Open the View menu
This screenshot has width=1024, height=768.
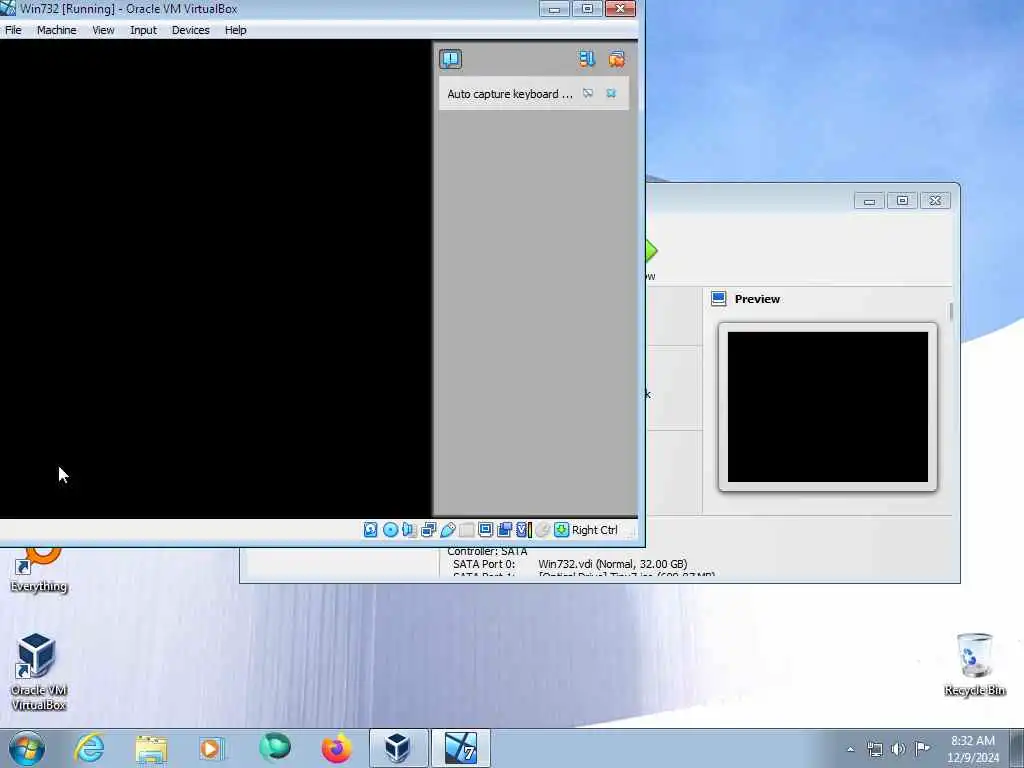[x=103, y=30]
